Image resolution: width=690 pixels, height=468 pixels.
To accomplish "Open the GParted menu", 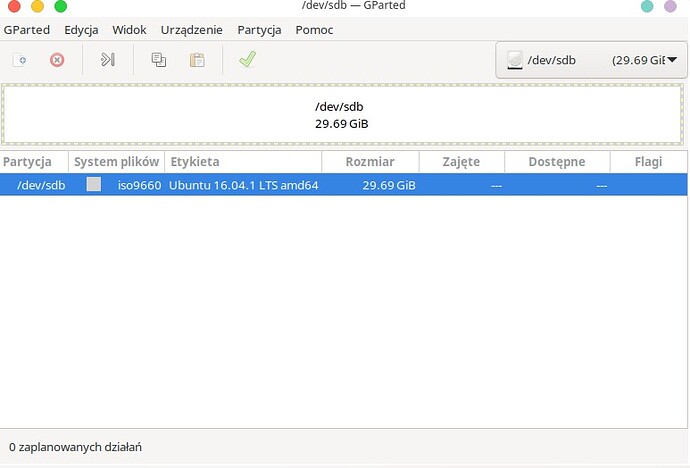I will 26,30.
